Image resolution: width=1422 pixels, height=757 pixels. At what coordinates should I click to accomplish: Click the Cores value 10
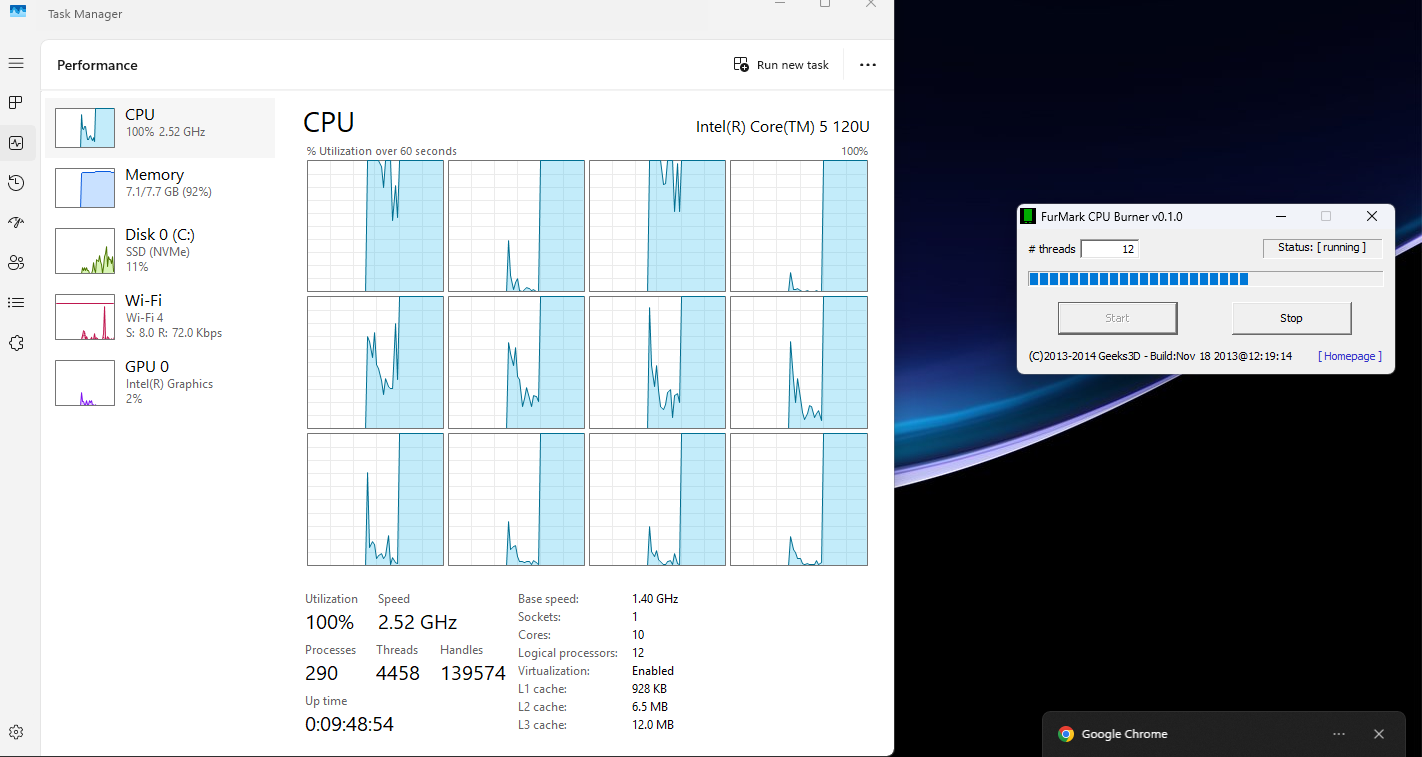[638, 635]
